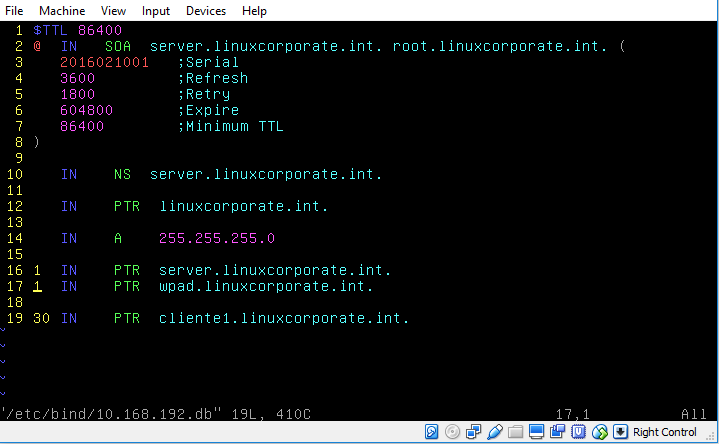The image size is (719, 444).
Task: Click server.linuxcorporate.int. on NS line 10
Action: (x=266, y=174)
